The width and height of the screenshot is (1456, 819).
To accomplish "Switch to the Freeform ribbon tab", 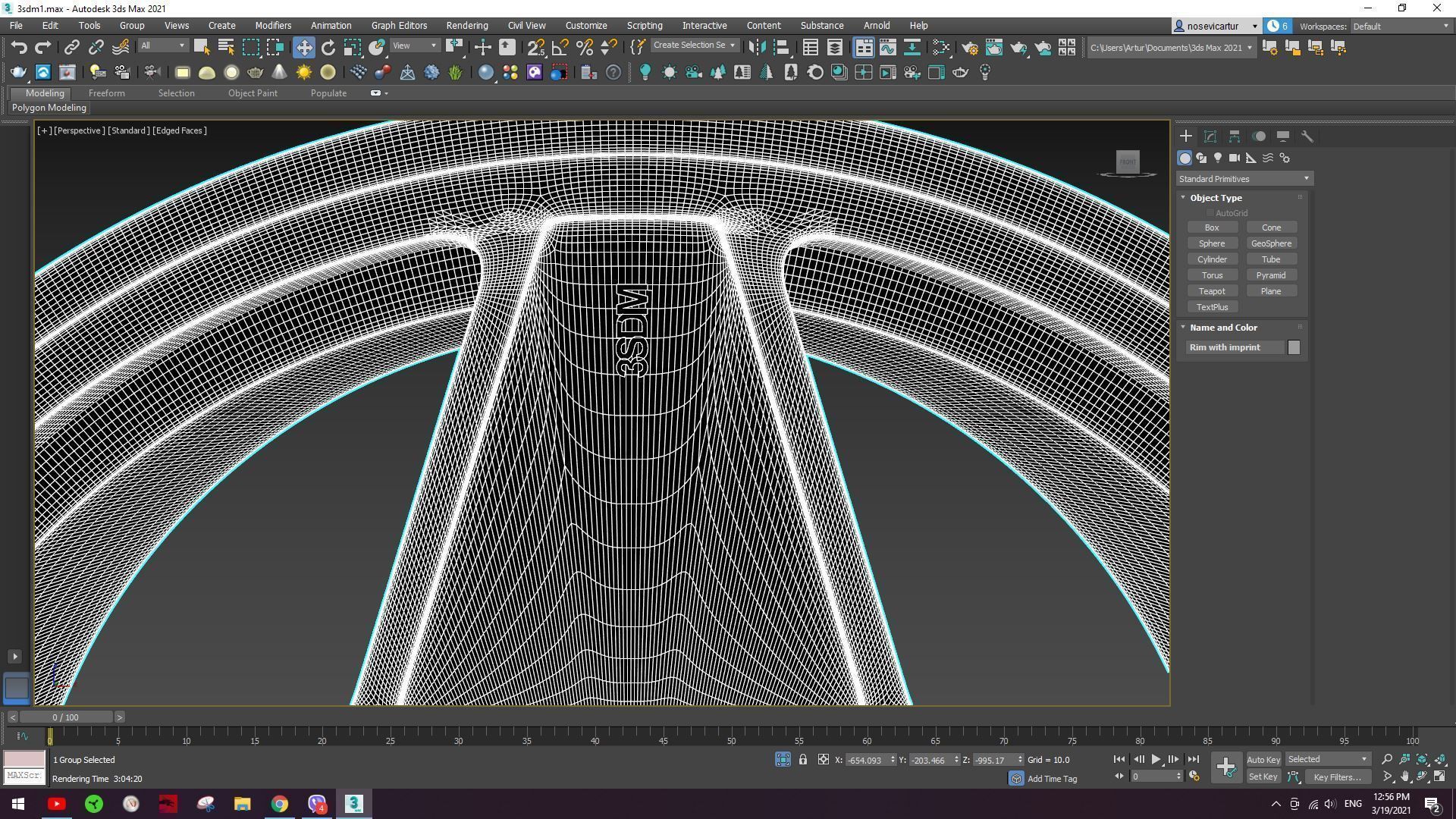I will click(106, 93).
